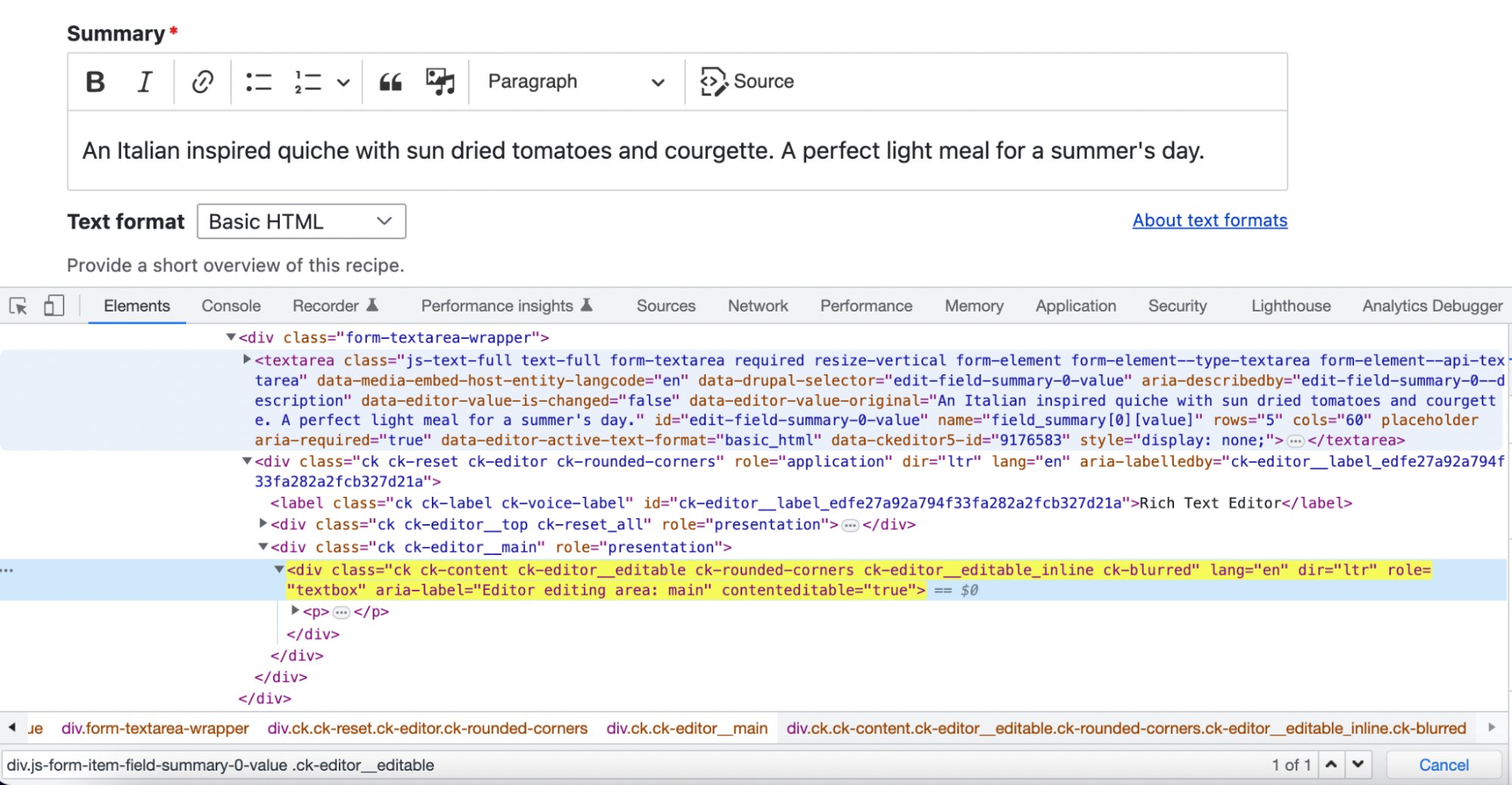Toggle the inspect element tool
Screen dimensions: 1512x785
18,306
